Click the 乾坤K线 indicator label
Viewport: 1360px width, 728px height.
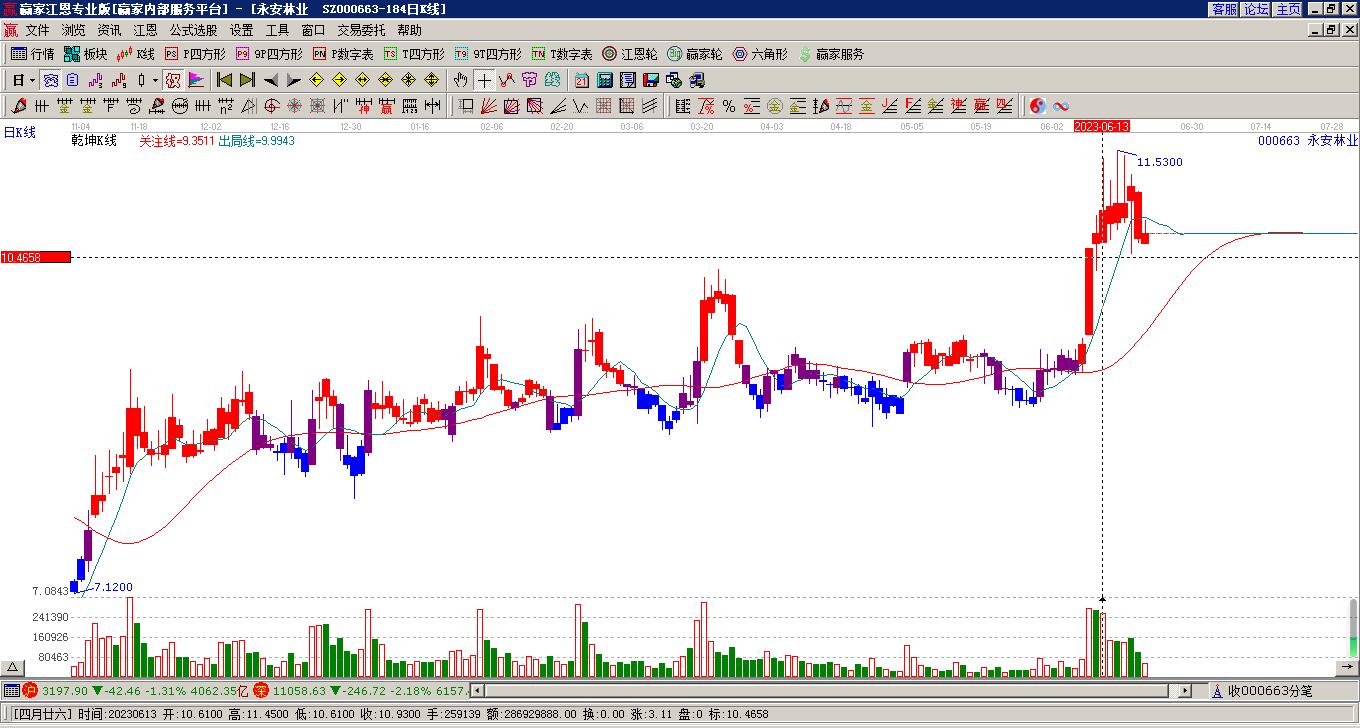click(94, 141)
